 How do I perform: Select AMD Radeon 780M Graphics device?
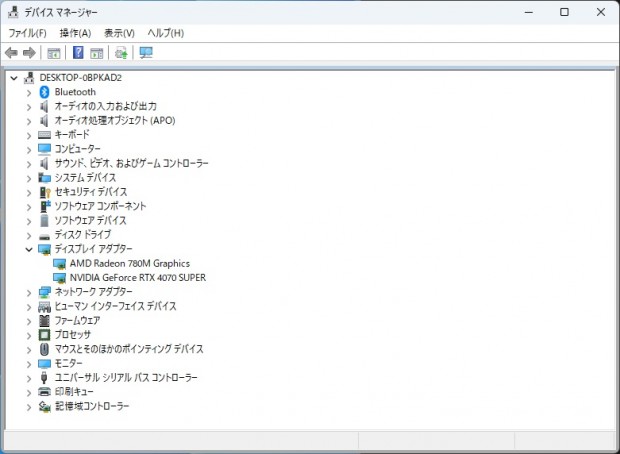130,263
